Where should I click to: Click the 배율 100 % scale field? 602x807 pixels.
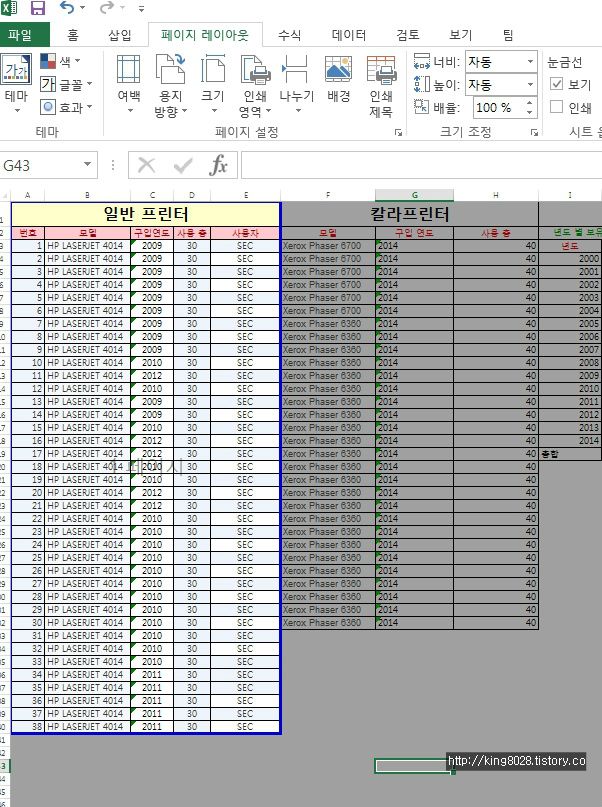[x=498, y=108]
